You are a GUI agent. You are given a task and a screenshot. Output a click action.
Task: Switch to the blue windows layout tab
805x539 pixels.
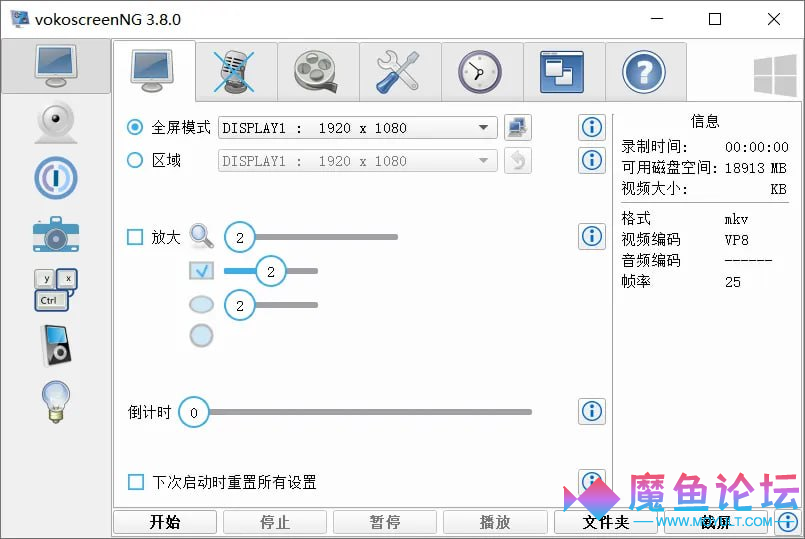tap(563, 71)
